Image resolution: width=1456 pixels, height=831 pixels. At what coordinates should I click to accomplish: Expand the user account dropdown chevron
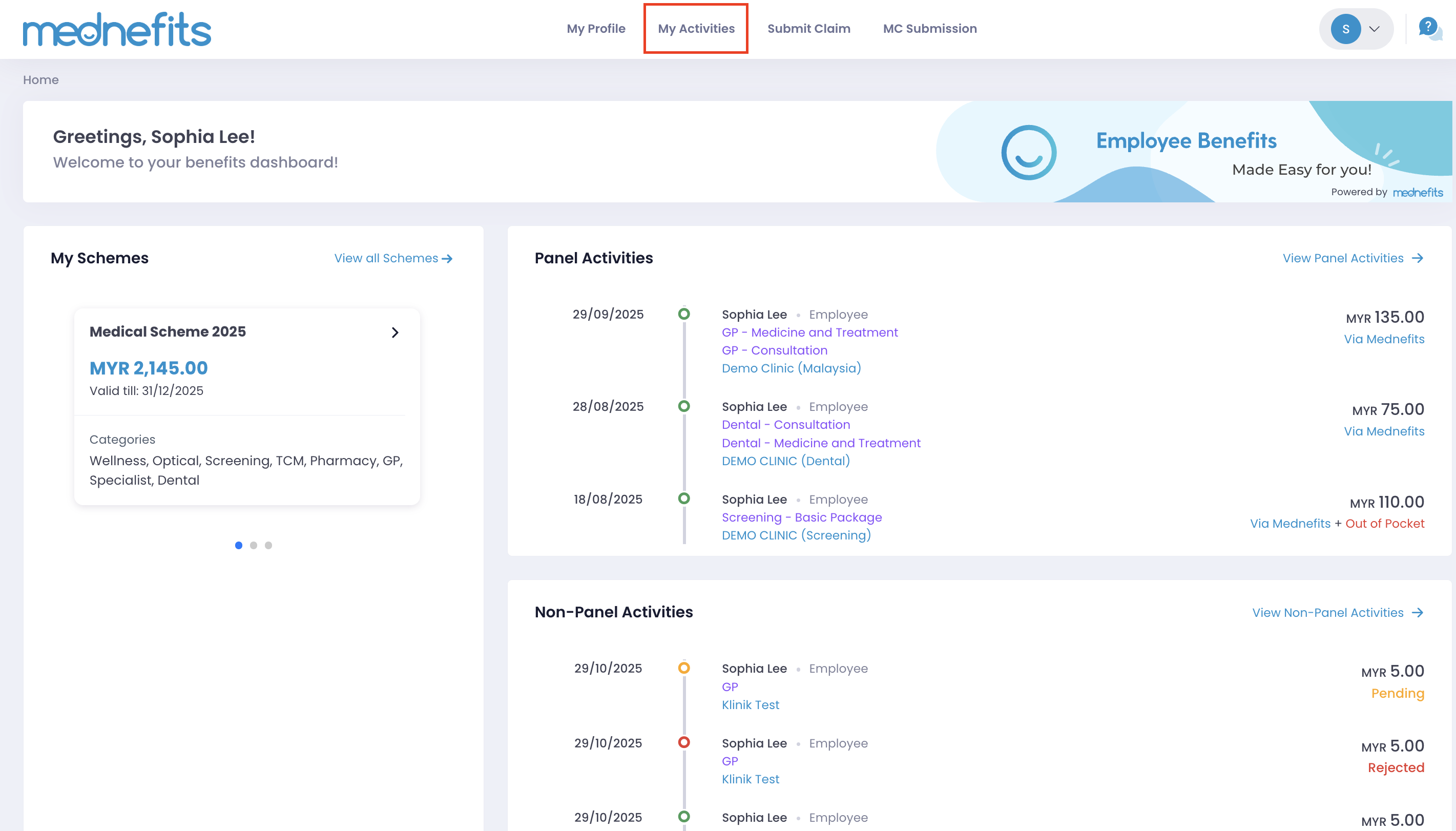(x=1375, y=29)
